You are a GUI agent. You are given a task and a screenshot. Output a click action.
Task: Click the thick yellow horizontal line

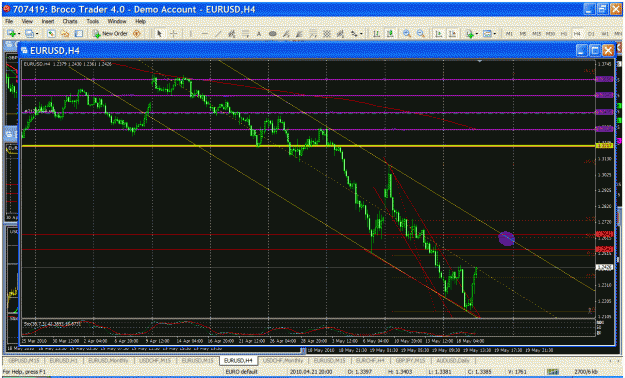coord(308,146)
